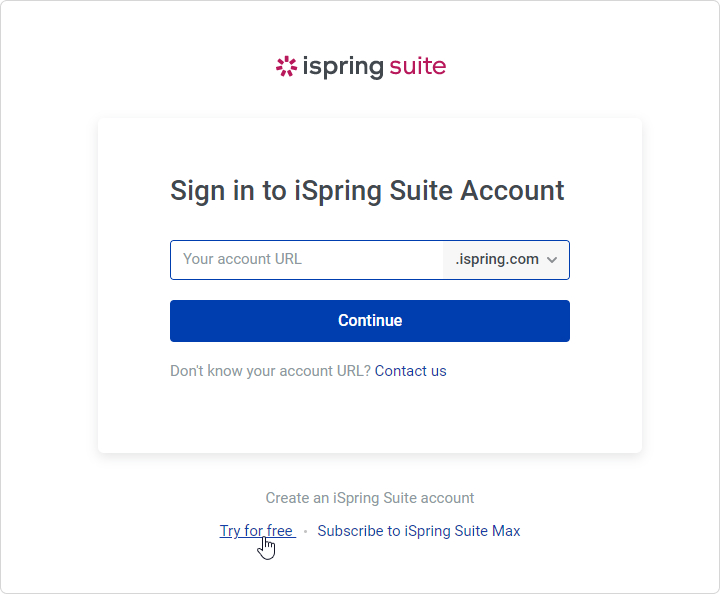720x594 pixels.
Task: Select the Try for free link
Action: pyautogui.click(x=256, y=531)
